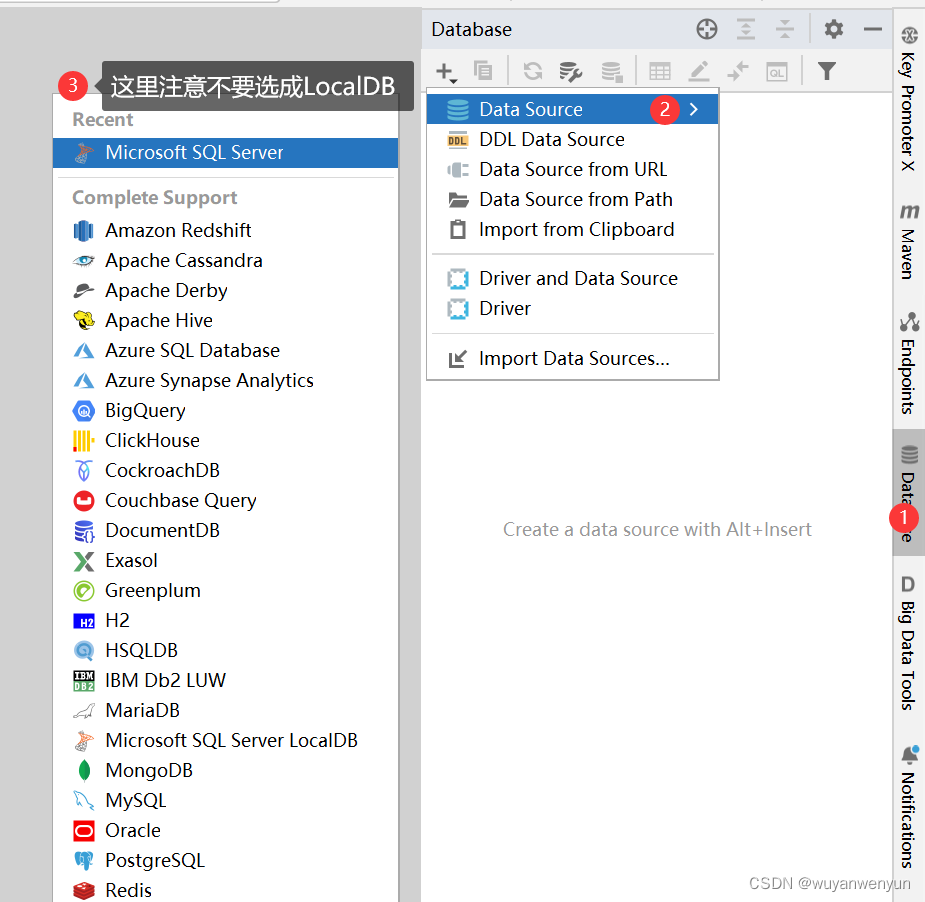Choose Data Source from Path

pyautogui.click(x=572, y=199)
